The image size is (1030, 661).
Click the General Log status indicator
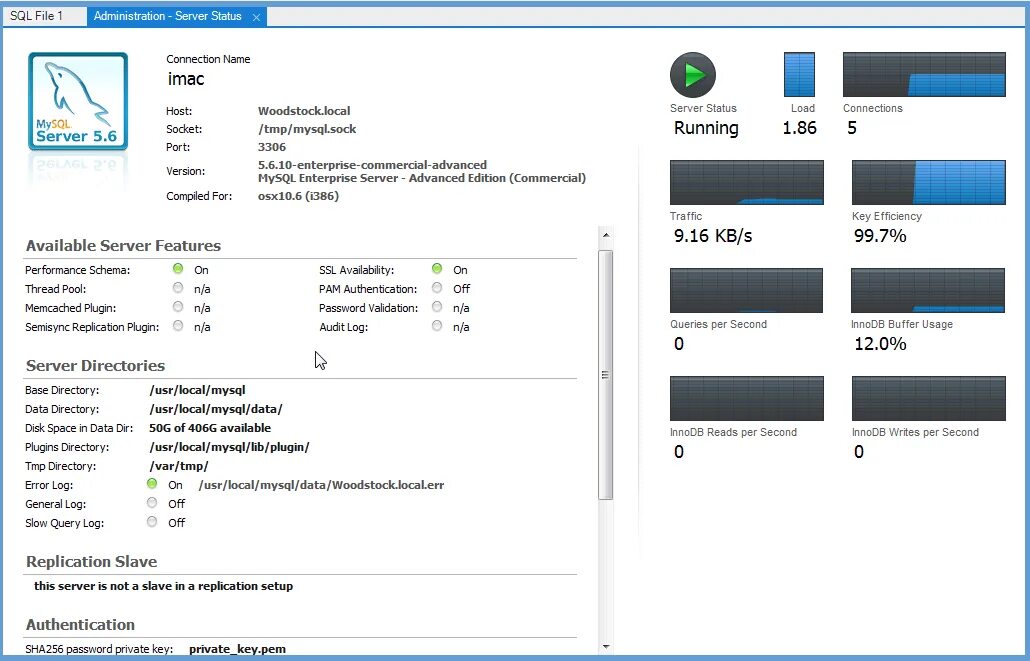152,503
